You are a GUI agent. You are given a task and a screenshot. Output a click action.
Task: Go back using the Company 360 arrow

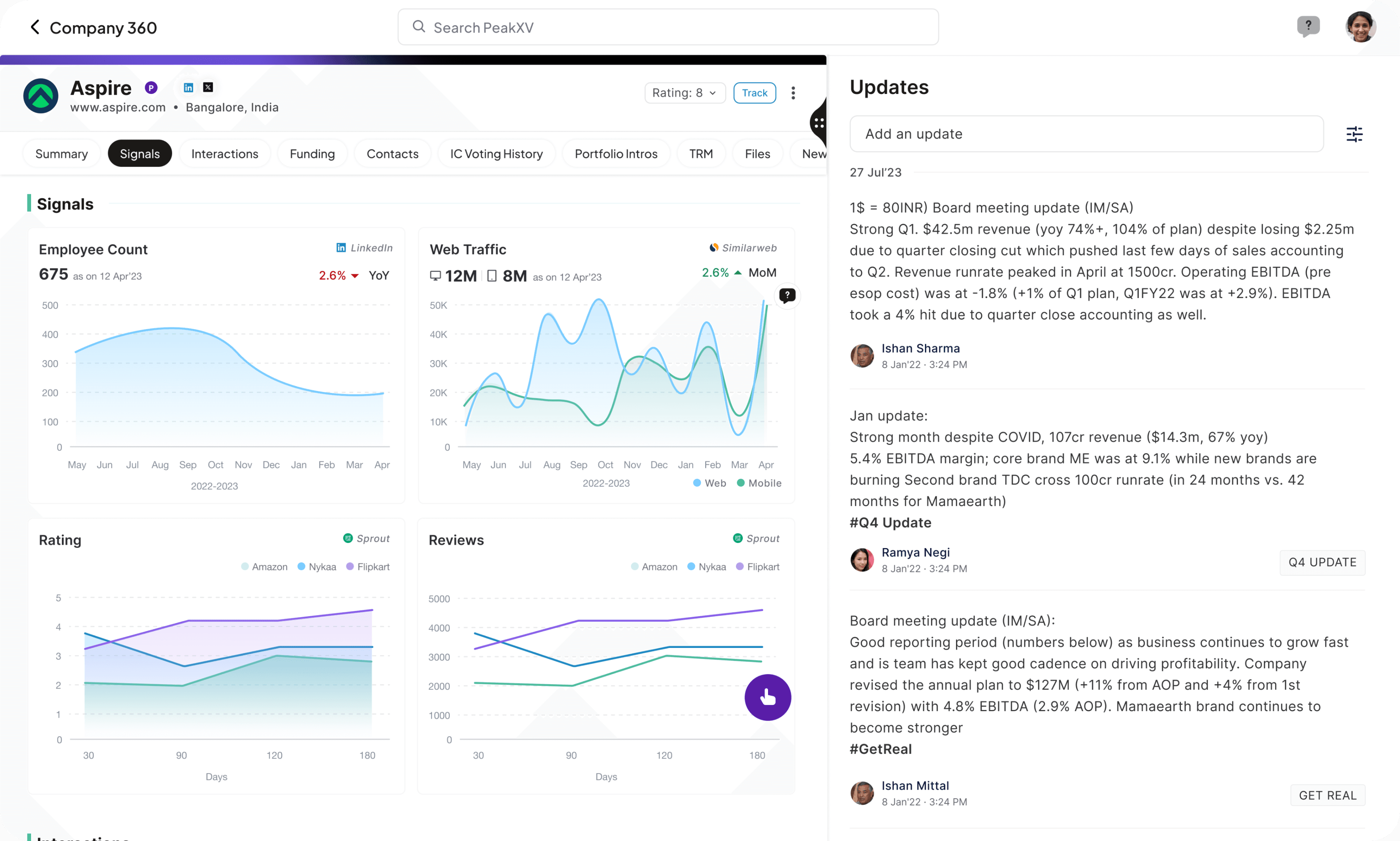[35, 27]
